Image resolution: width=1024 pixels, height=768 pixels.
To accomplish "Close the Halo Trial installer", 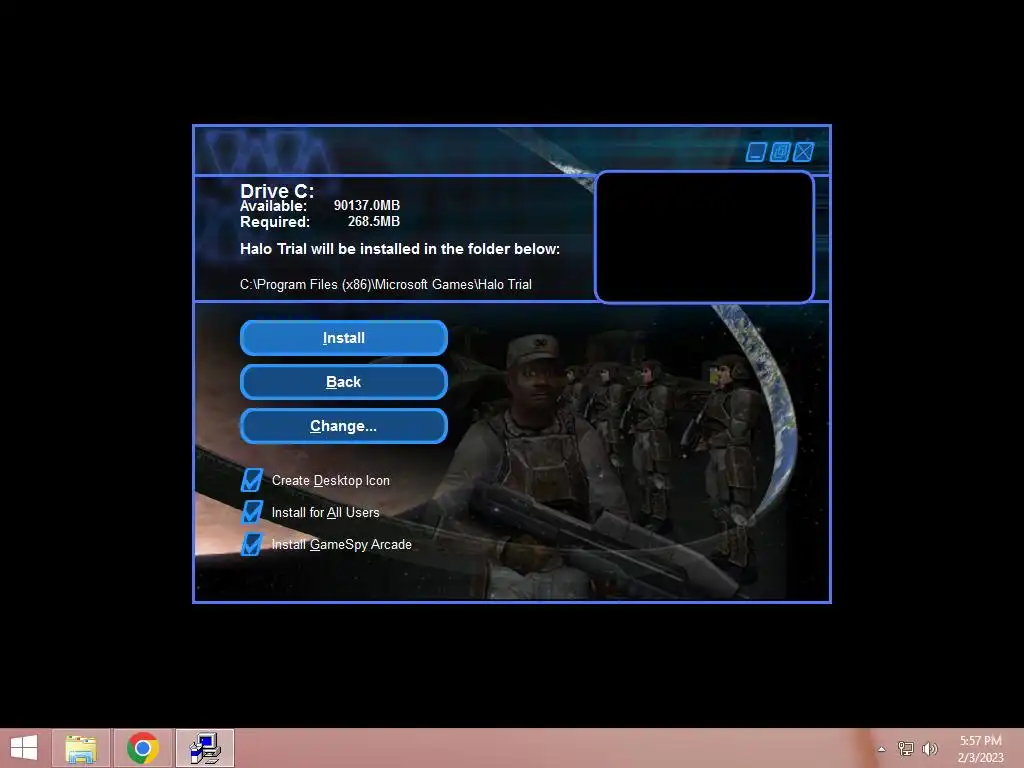I will (803, 152).
